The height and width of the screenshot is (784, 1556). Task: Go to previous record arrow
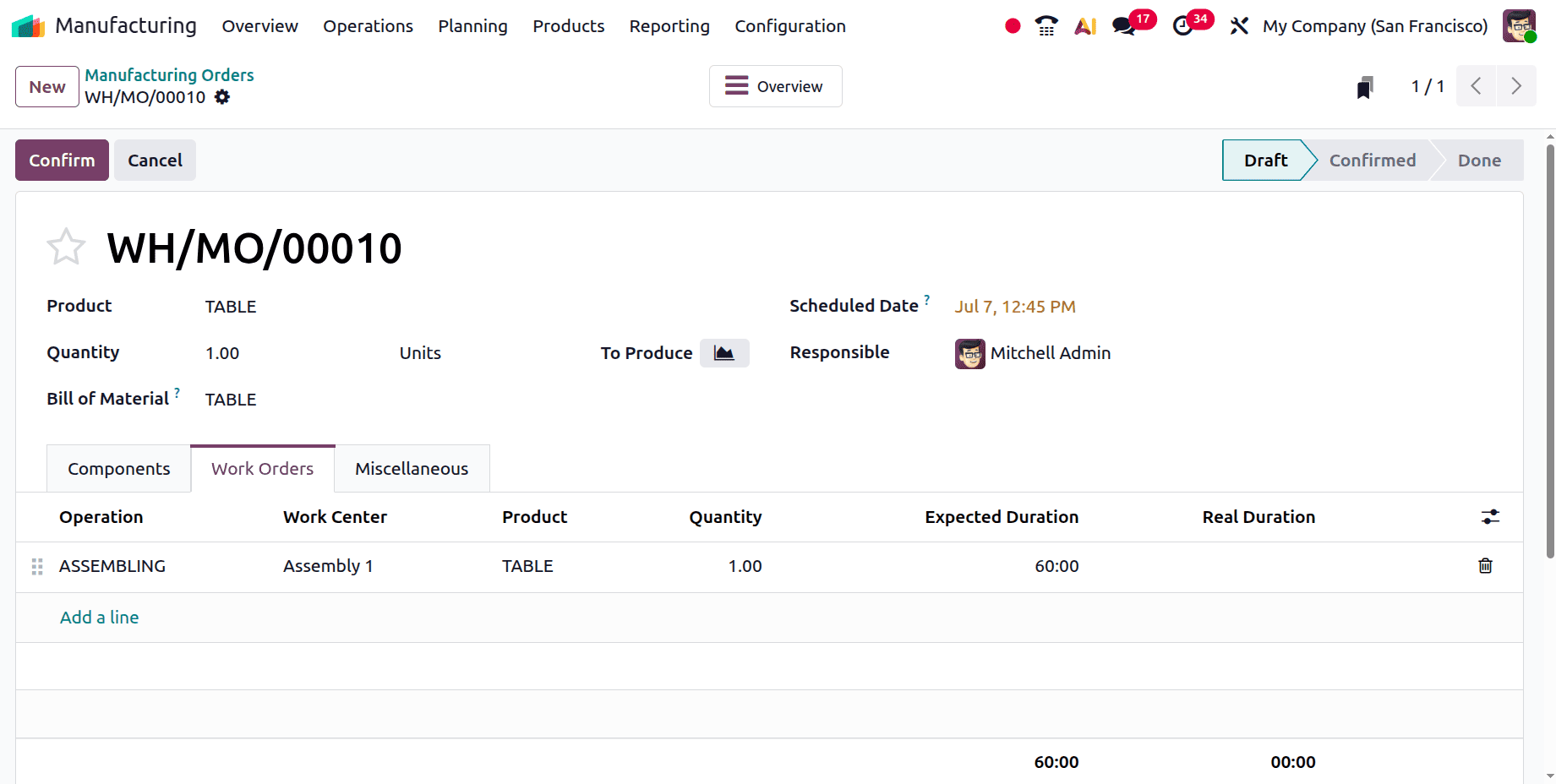pos(1477,86)
